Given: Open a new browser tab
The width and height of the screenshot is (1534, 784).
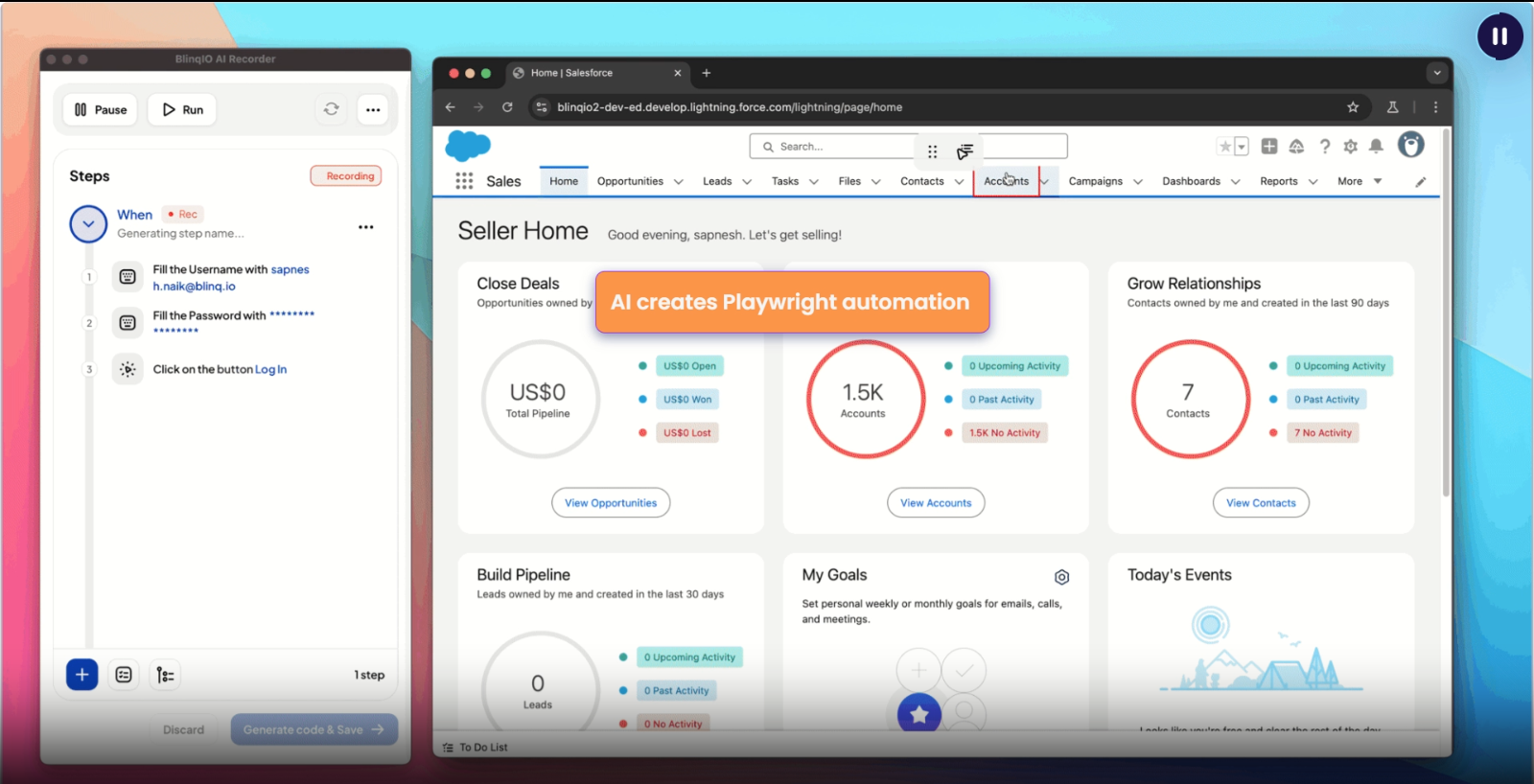Looking at the screenshot, I should click(707, 73).
